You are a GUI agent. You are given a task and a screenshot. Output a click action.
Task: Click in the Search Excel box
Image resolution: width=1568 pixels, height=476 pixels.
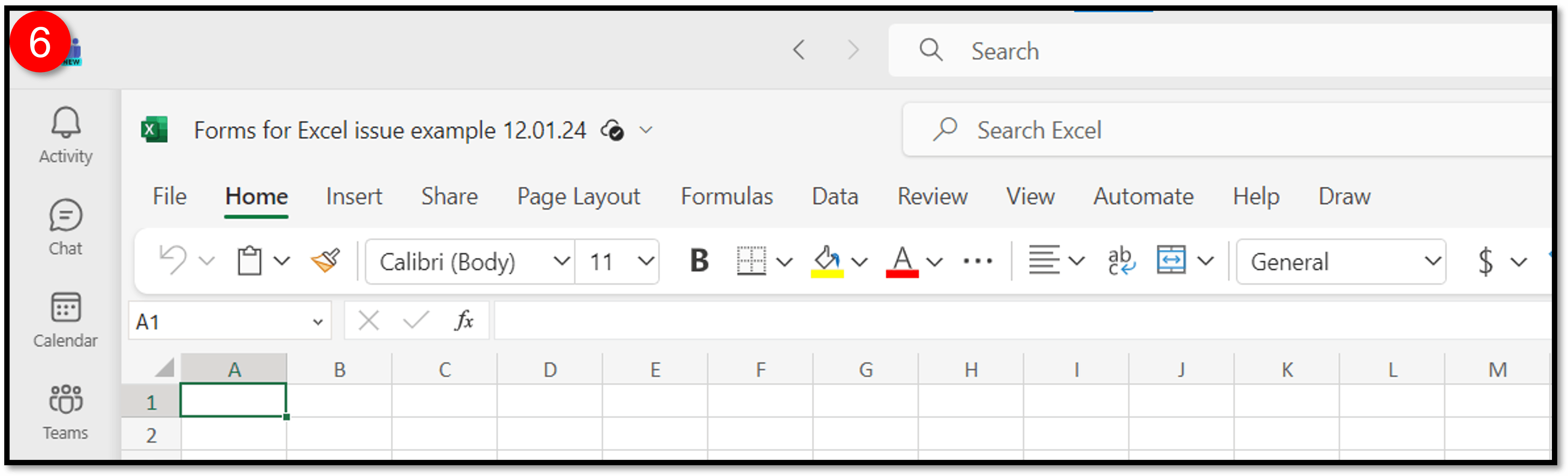click(x=1227, y=130)
